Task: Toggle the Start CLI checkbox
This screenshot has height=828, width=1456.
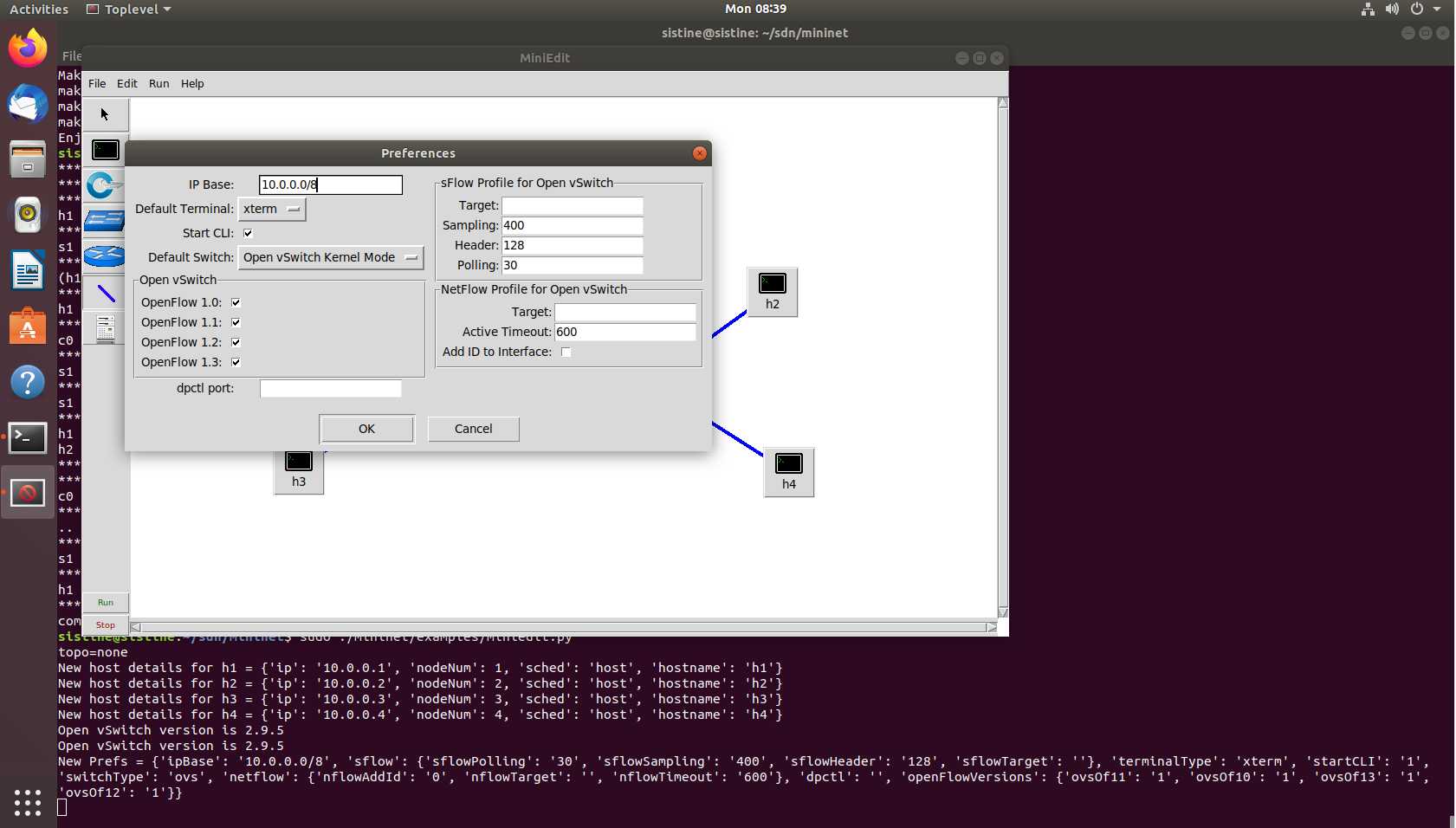Action: point(248,233)
